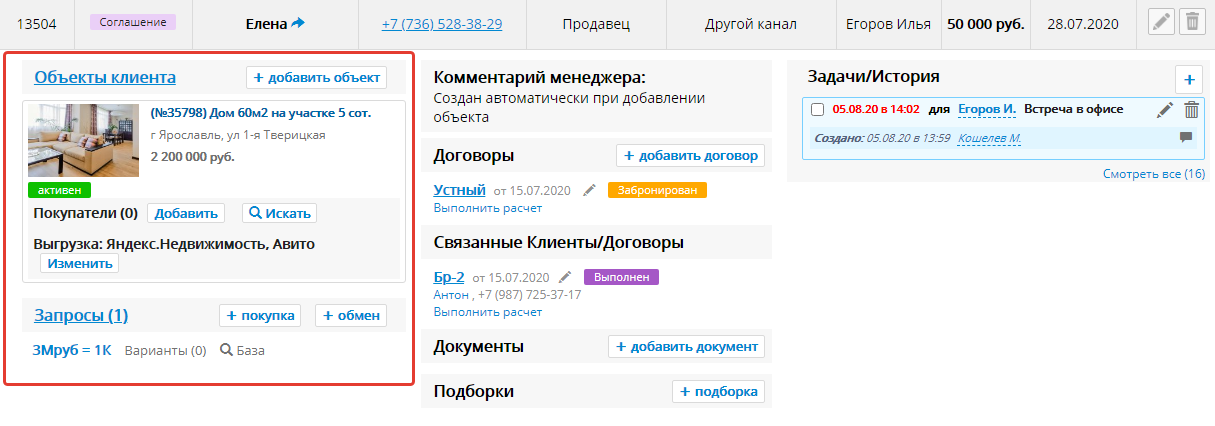The image size is (1215, 426).
Task: Click phone number +7 (736) 528-38-29
Action: pyautogui.click(x=442, y=24)
